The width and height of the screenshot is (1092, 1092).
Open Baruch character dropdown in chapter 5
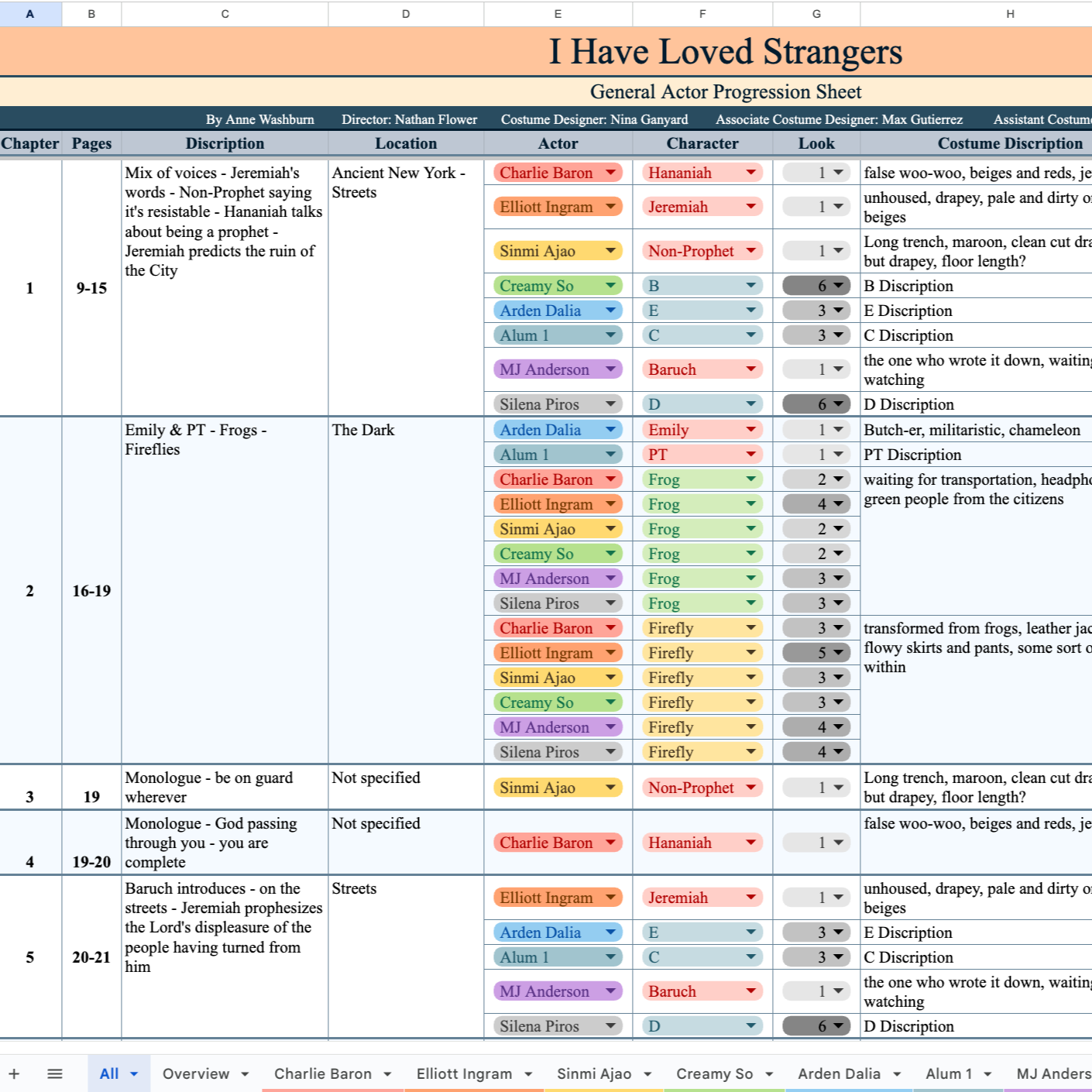click(x=702, y=991)
